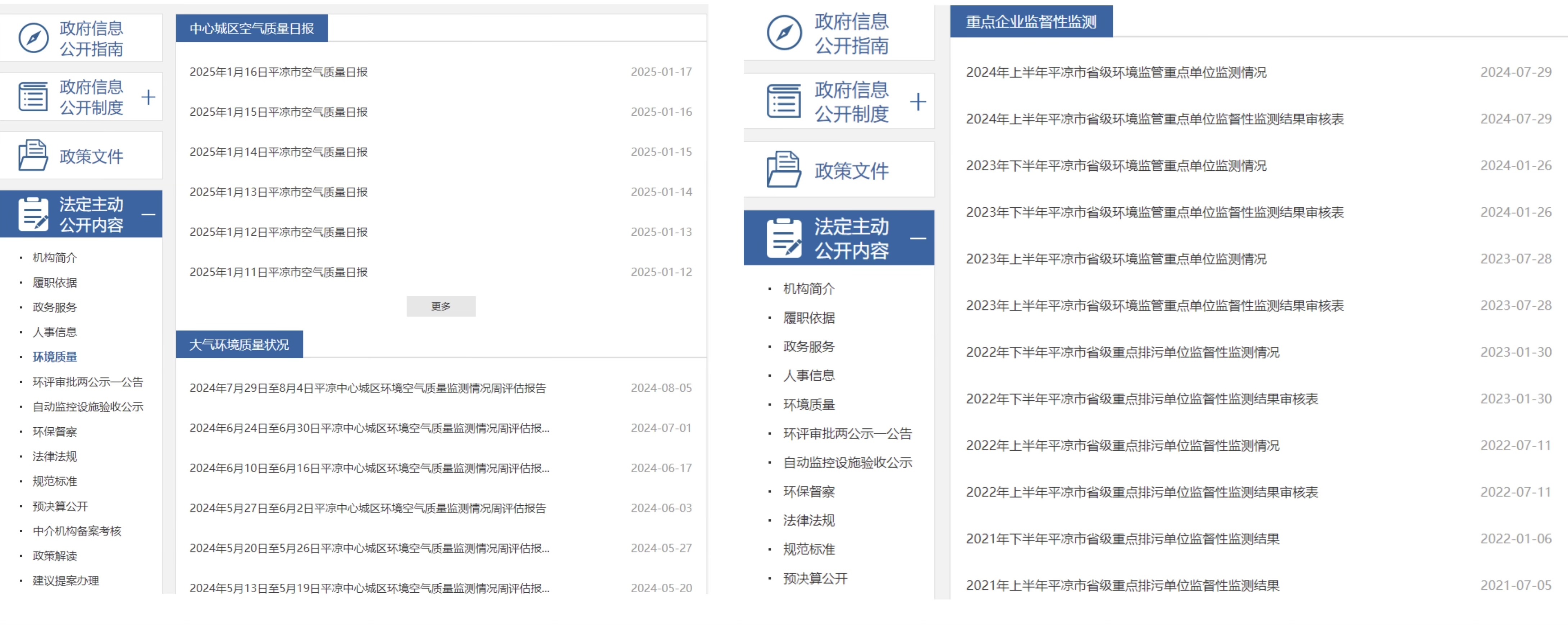Image resolution: width=1568 pixels, height=625 pixels.
Task: Open 2024年7月29日至8月4日 weekly report
Action: point(368,388)
